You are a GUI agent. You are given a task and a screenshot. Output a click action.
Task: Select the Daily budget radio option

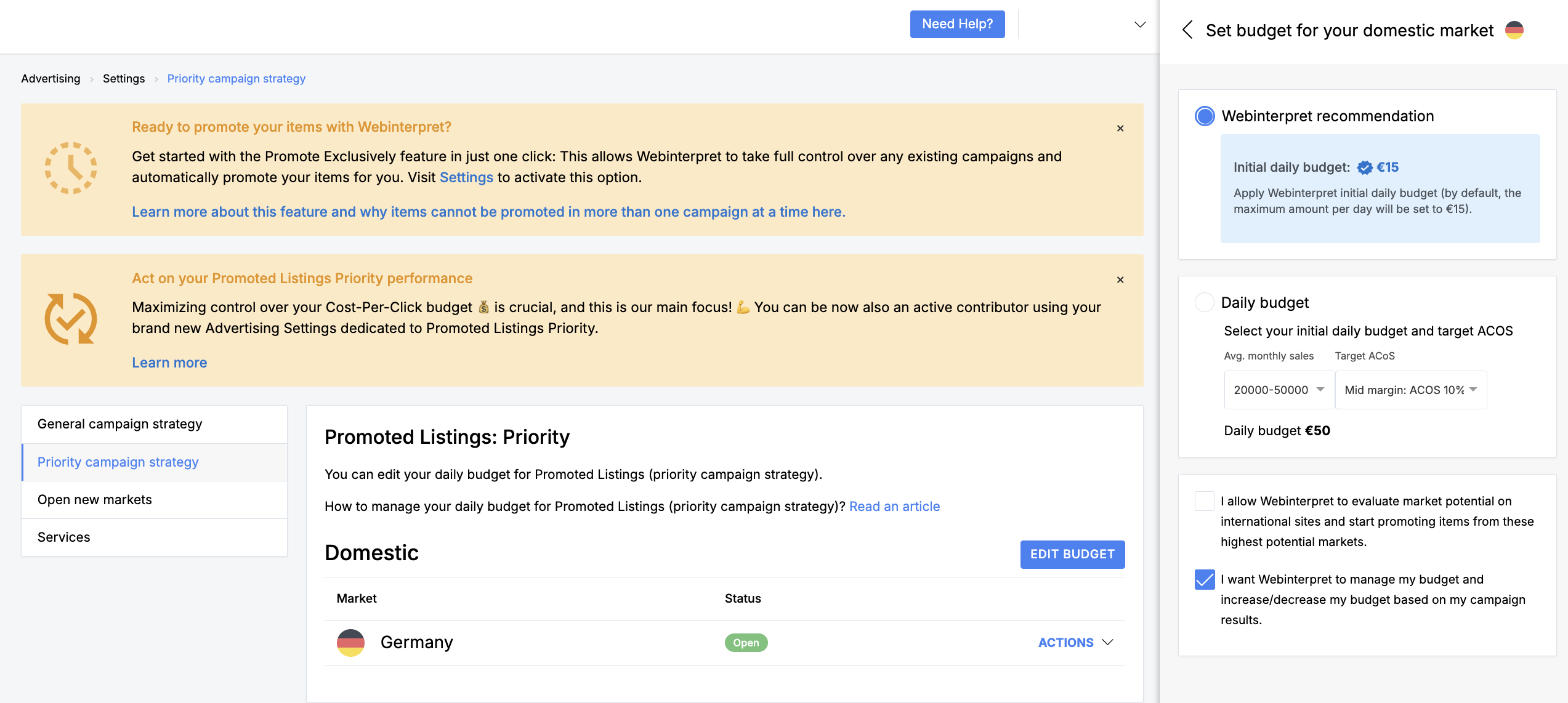click(x=1205, y=302)
